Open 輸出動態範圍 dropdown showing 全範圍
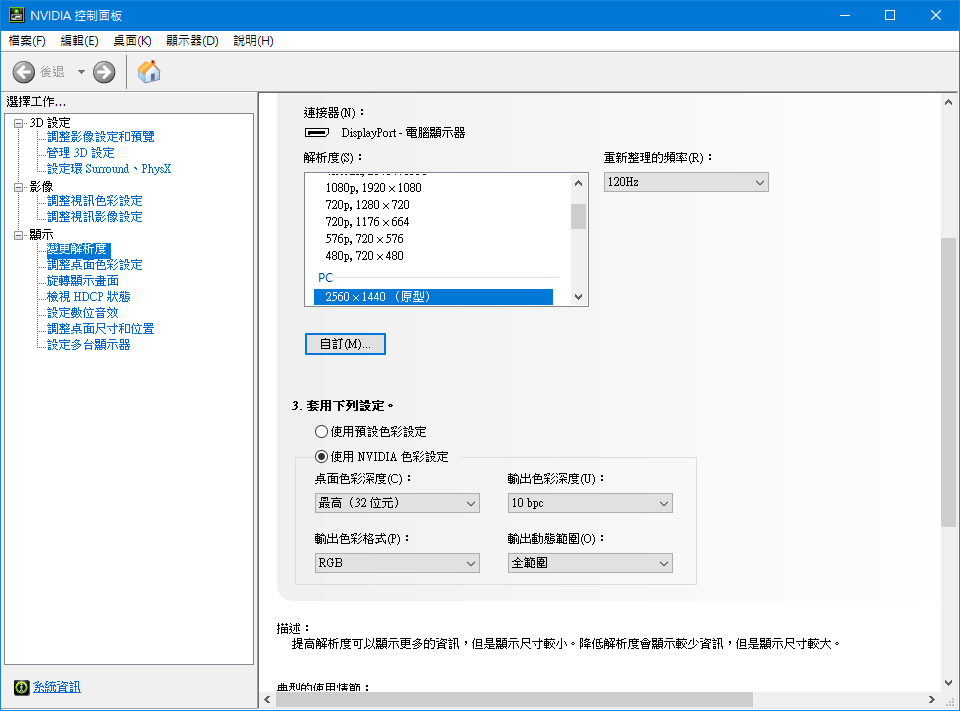Image resolution: width=960 pixels, height=711 pixels. (x=590, y=563)
